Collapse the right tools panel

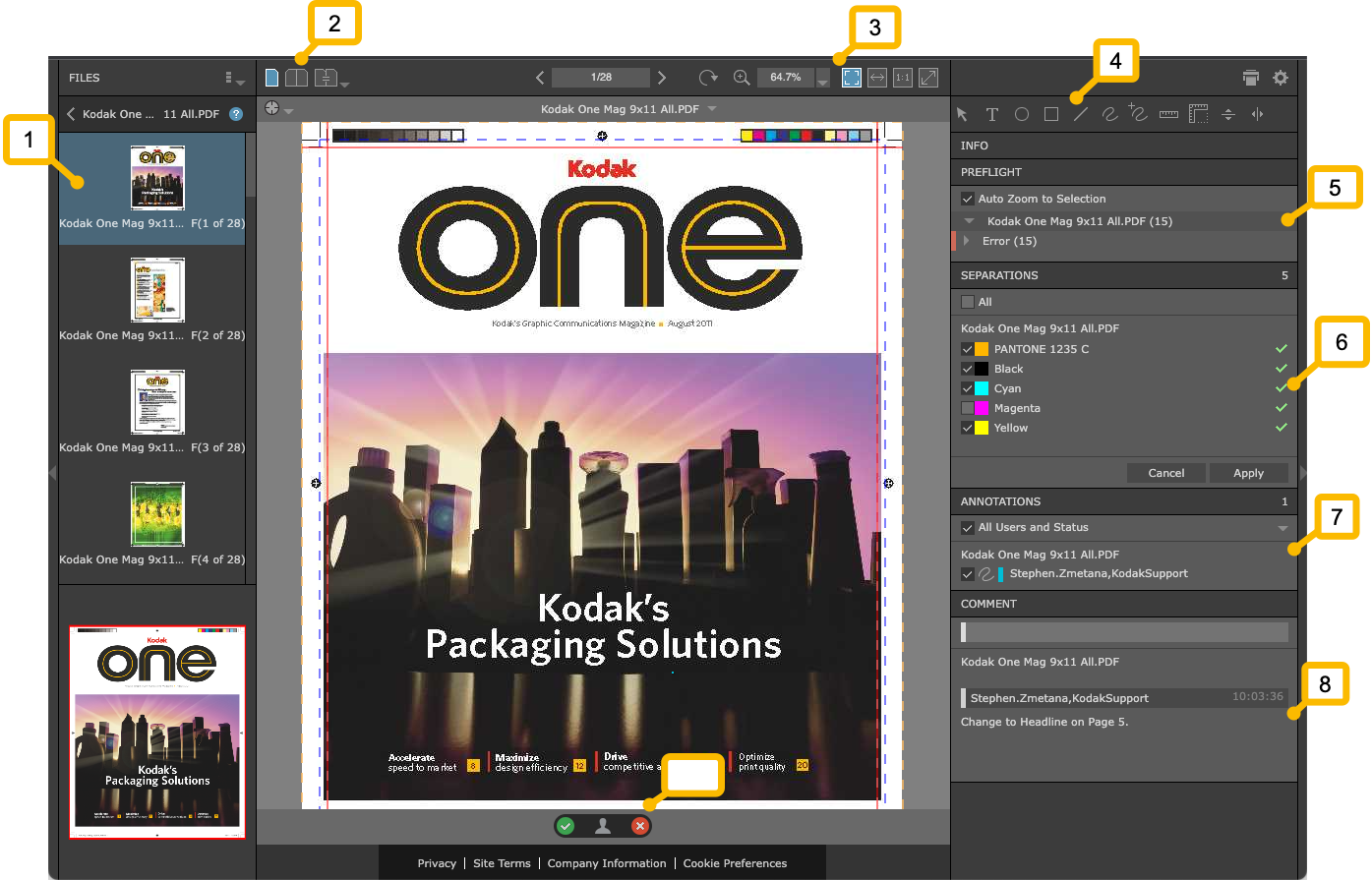[1303, 473]
